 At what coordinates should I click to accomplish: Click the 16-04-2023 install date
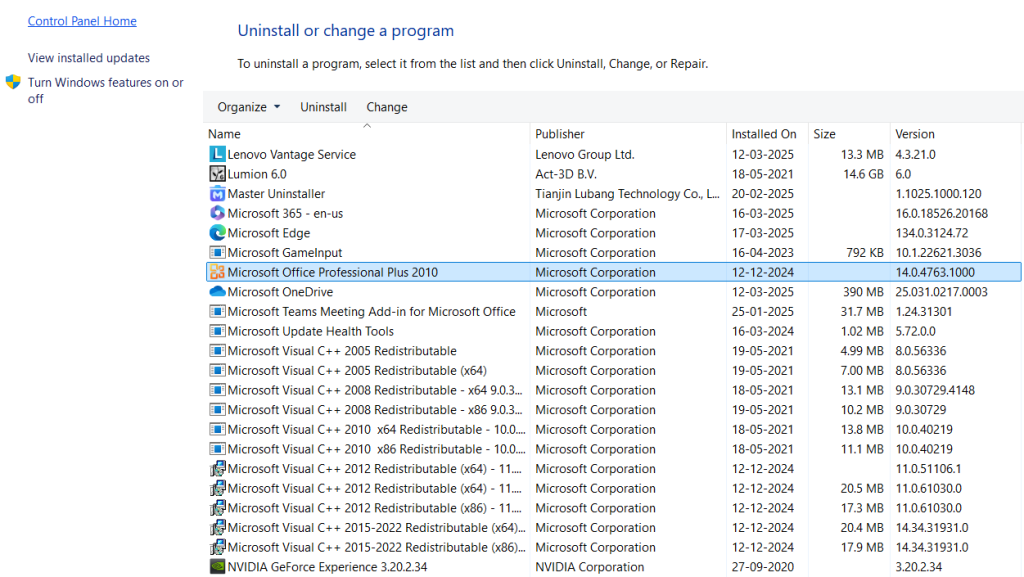pos(763,252)
